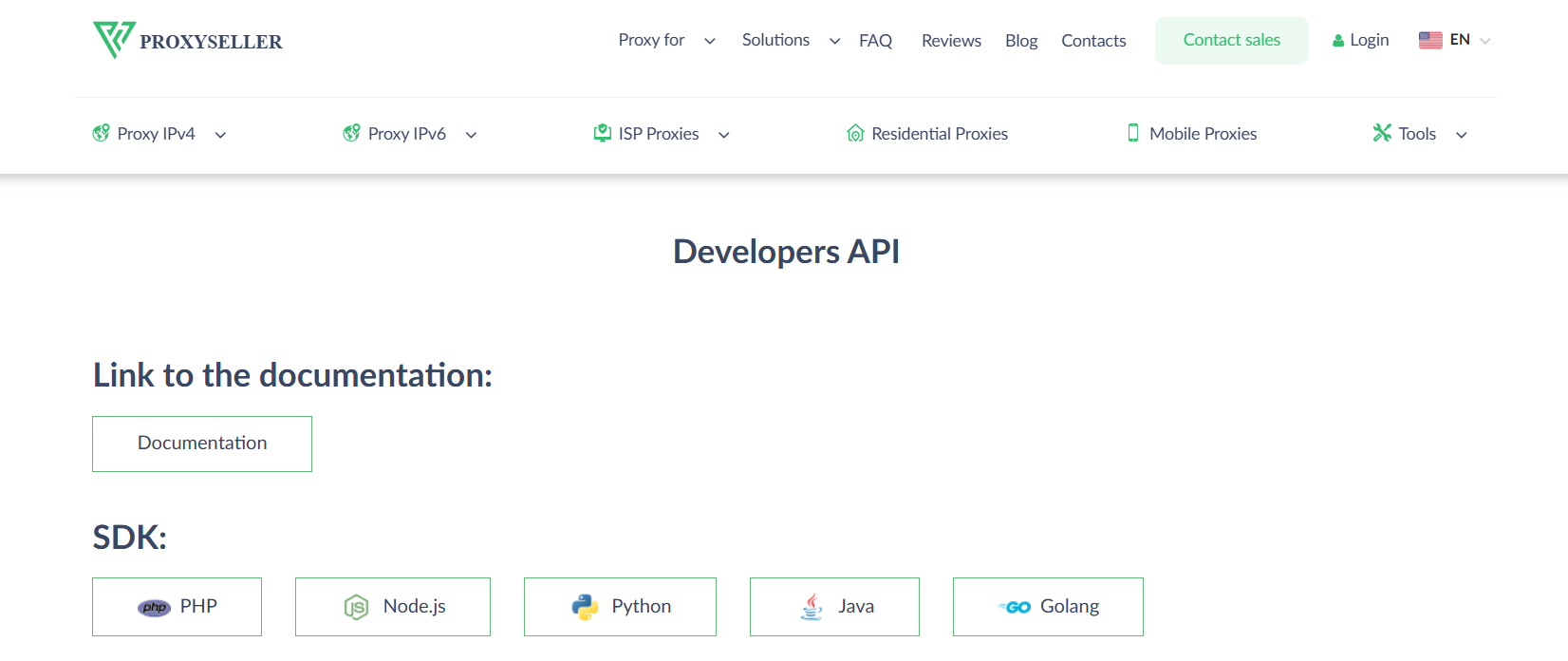This screenshot has height=661, width=1568.
Task: Click the Contact sales button
Action: click(1232, 41)
